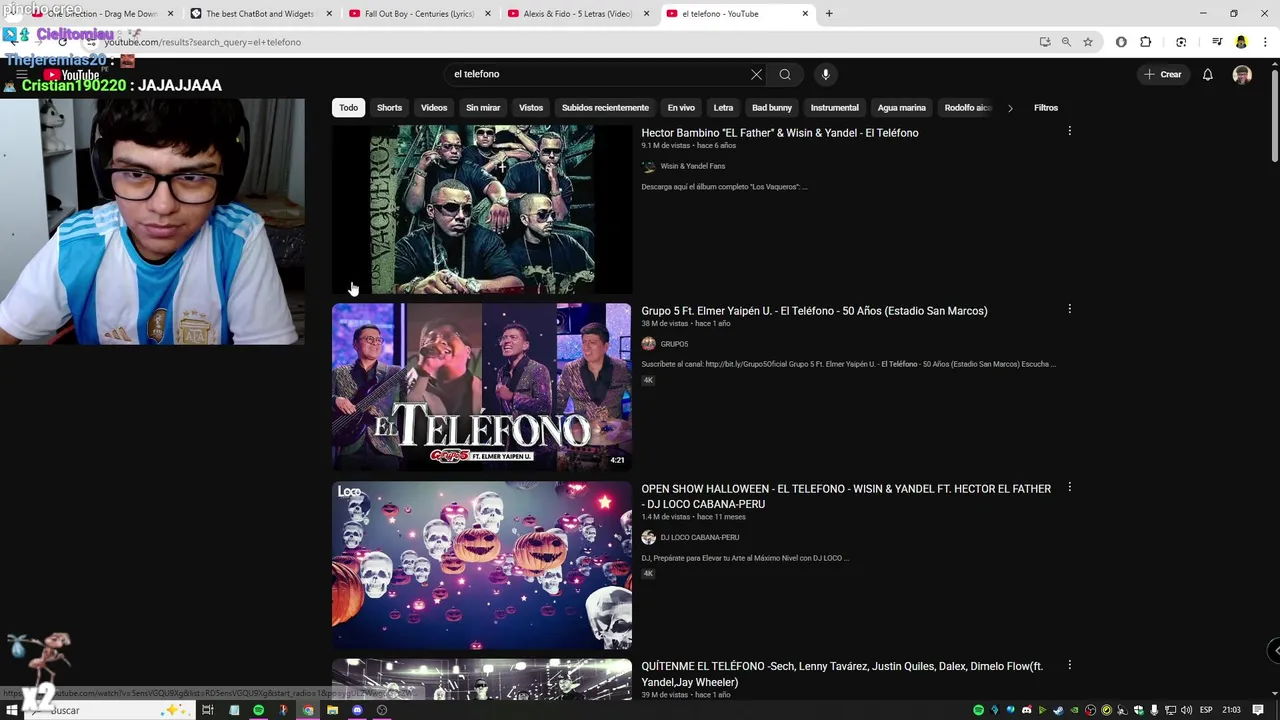Image resolution: width=1280 pixels, height=720 pixels.
Task: Select the Todo filter chip
Action: [348, 108]
